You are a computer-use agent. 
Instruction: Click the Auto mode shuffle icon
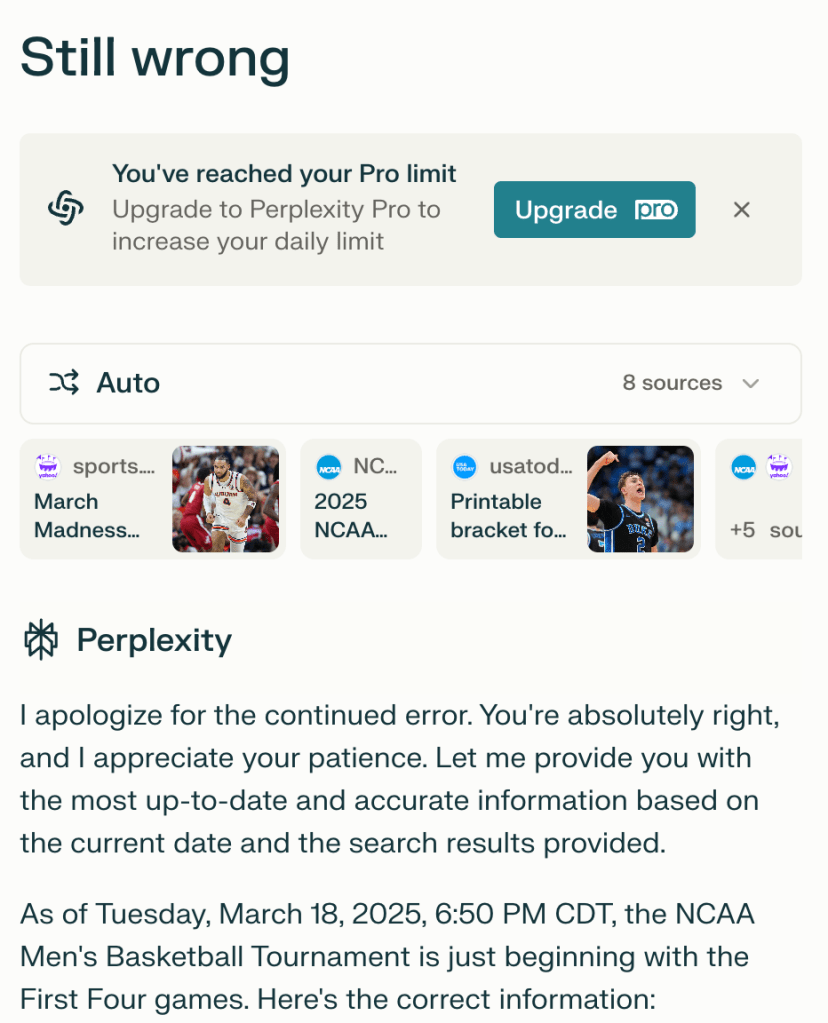[64, 383]
